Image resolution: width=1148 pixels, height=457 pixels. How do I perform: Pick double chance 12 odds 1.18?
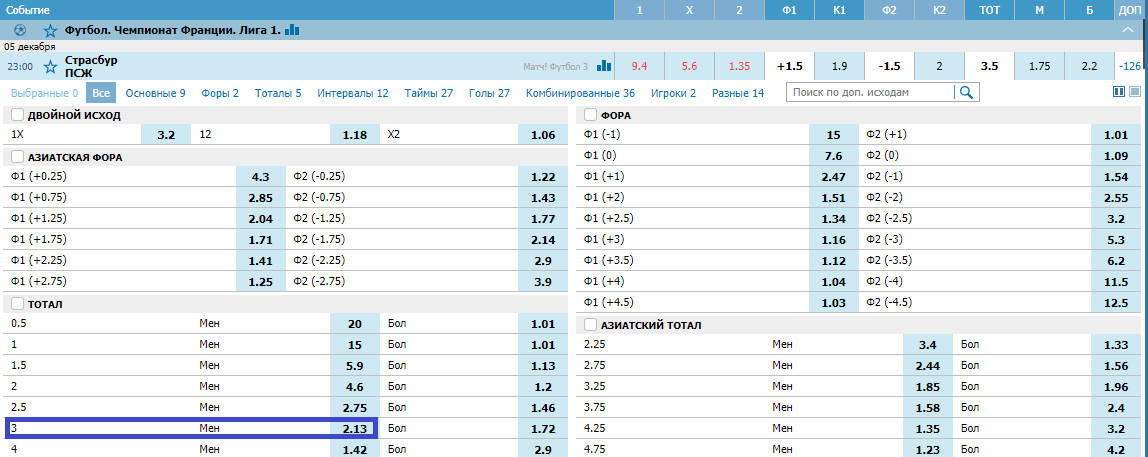[x=354, y=135]
